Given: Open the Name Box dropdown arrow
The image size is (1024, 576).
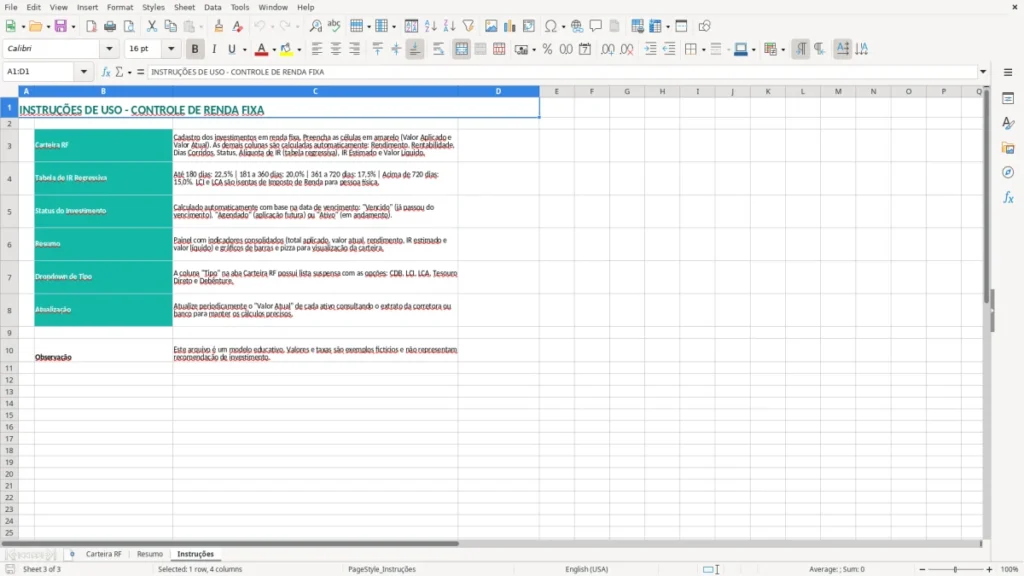Looking at the screenshot, I should pos(84,71).
